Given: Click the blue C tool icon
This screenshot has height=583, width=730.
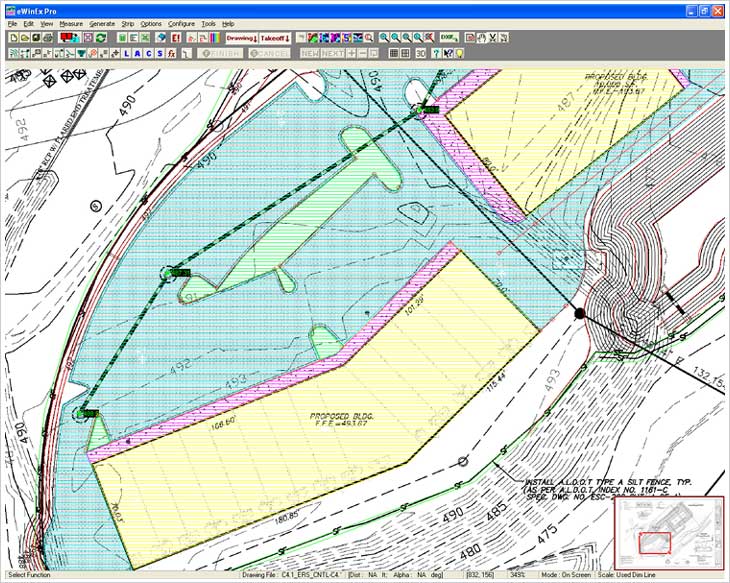Looking at the screenshot, I should click(x=149, y=53).
